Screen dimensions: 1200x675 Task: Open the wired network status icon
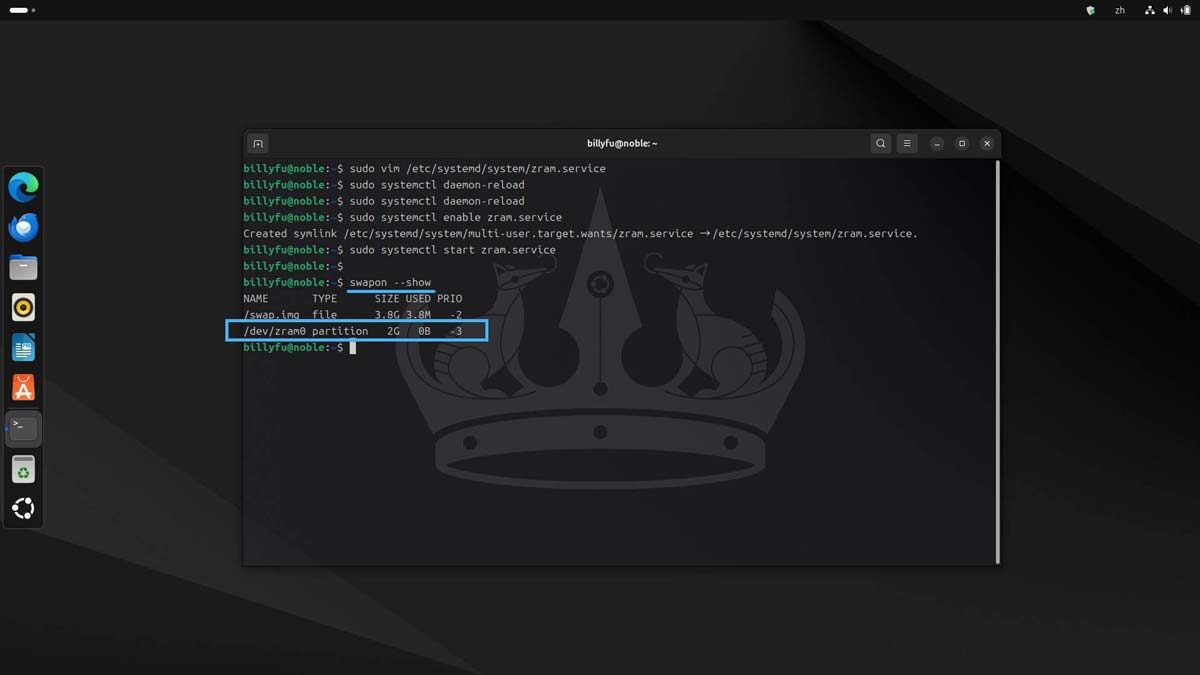tap(1149, 10)
